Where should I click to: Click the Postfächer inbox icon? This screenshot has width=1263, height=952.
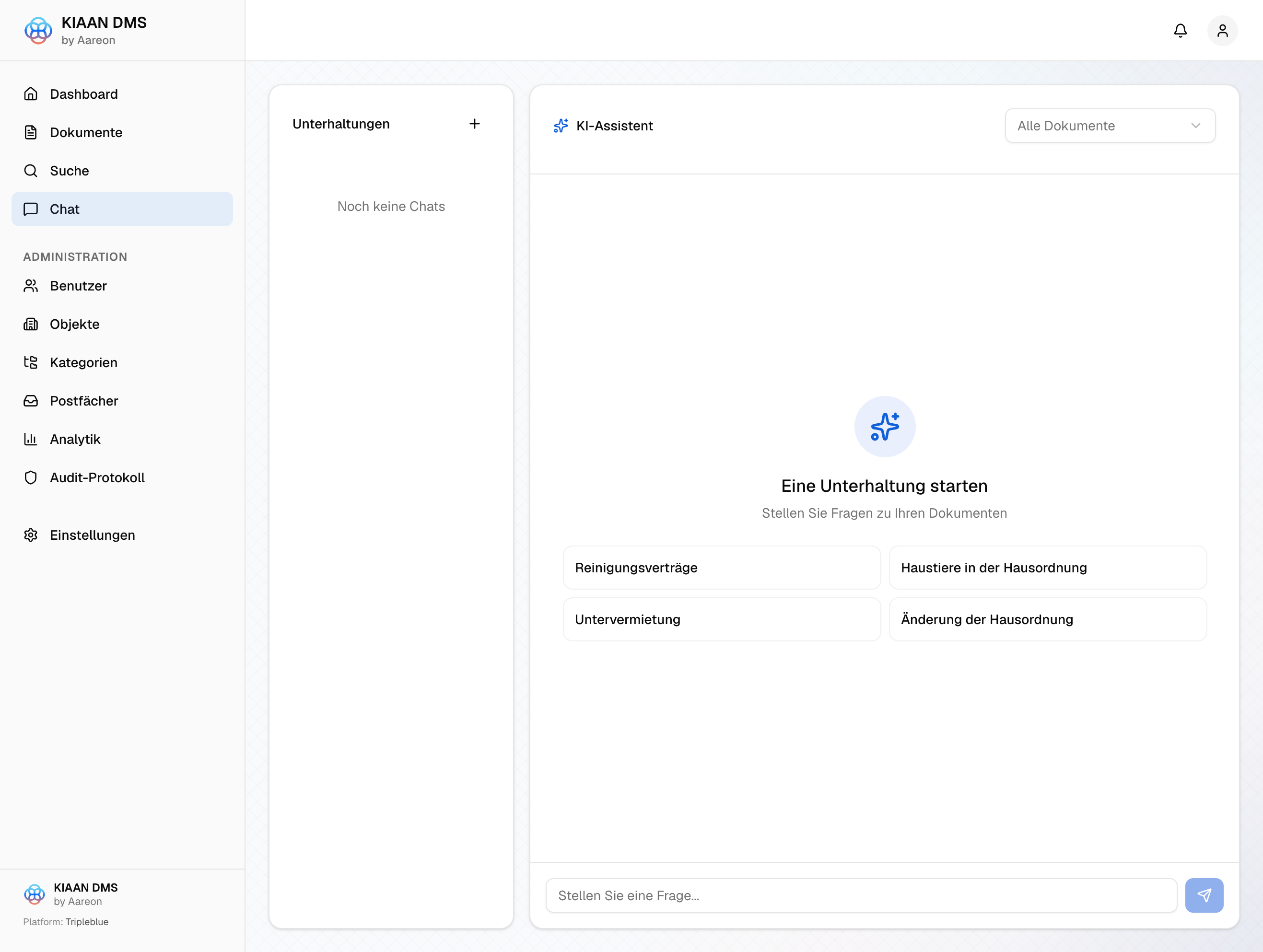pos(31,401)
